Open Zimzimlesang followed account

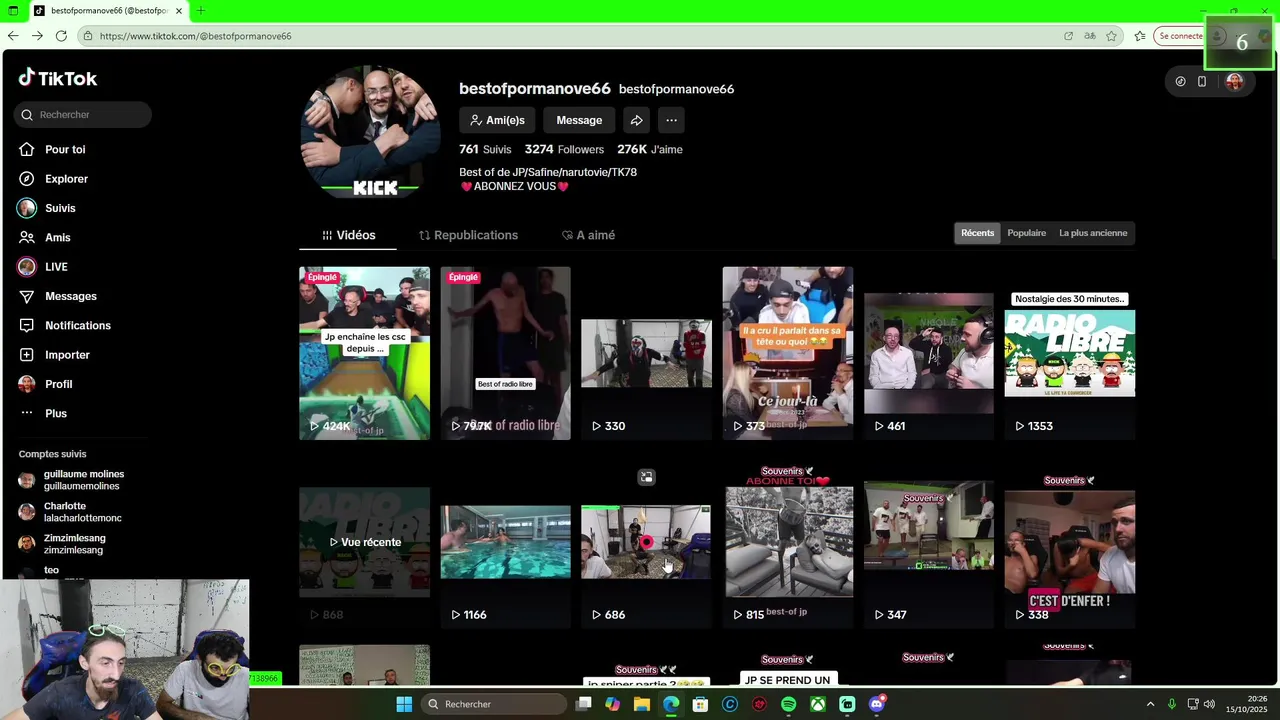pyautogui.click(x=74, y=544)
